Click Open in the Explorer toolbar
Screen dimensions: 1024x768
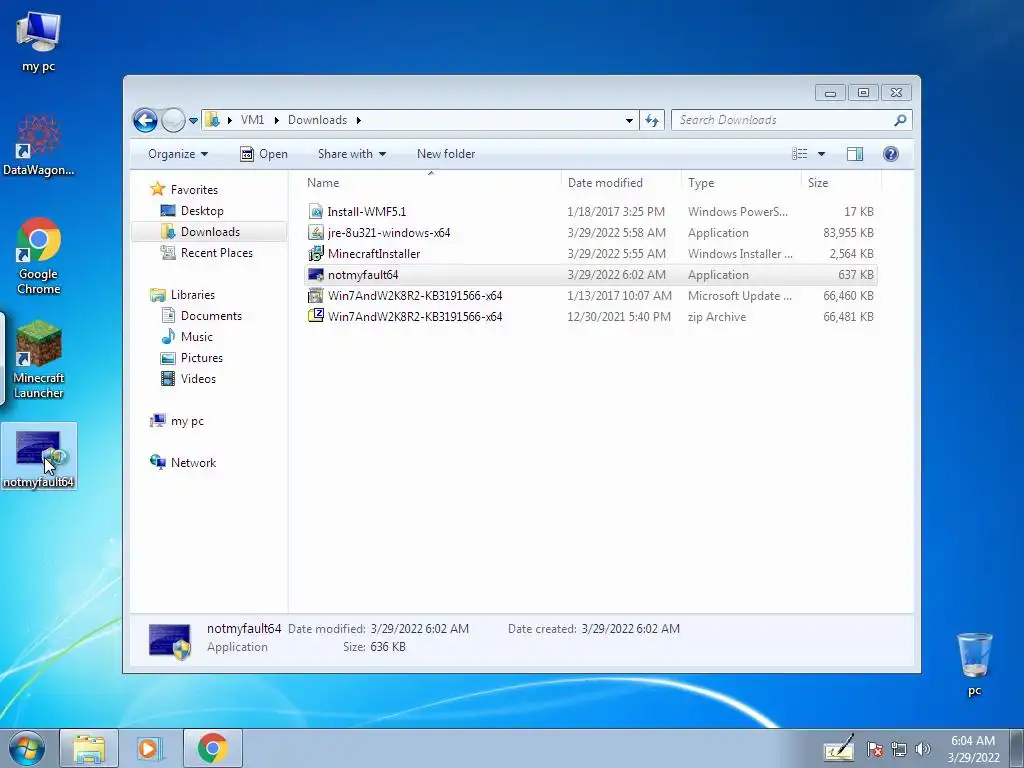(264, 154)
